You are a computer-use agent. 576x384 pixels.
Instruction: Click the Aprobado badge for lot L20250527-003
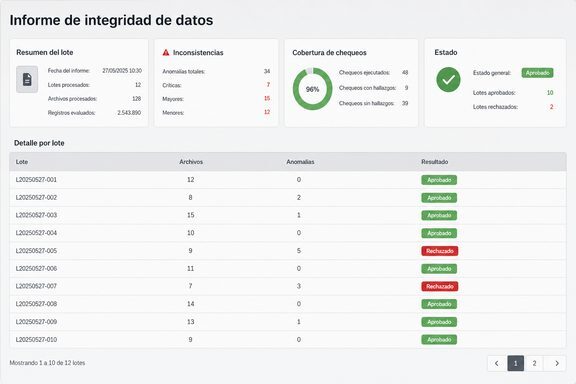439,215
